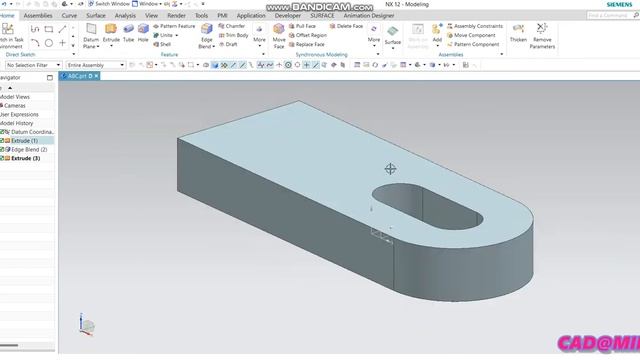
Task: Click the Thicken tool icon
Action: pos(518,29)
